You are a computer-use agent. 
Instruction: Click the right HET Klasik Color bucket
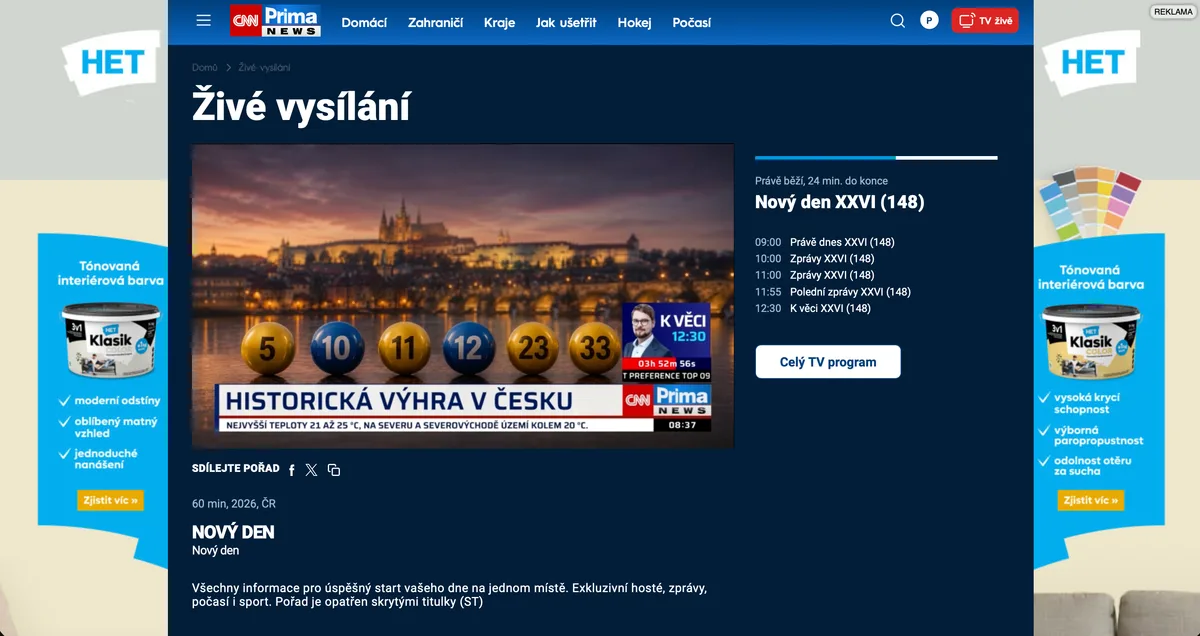1090,340
